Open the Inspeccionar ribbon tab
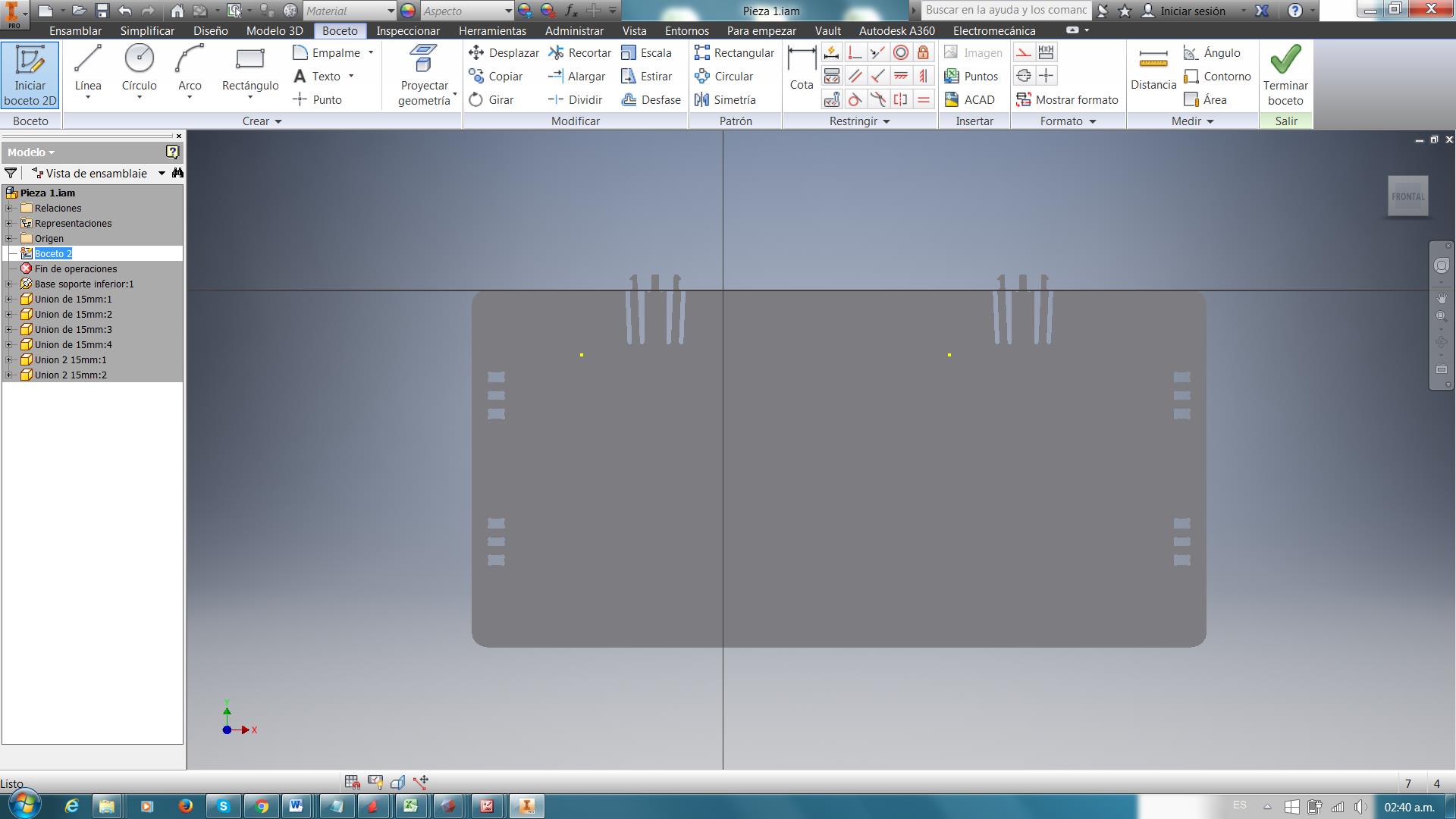This screenshot has height=819, width=1456. point(407,31)
